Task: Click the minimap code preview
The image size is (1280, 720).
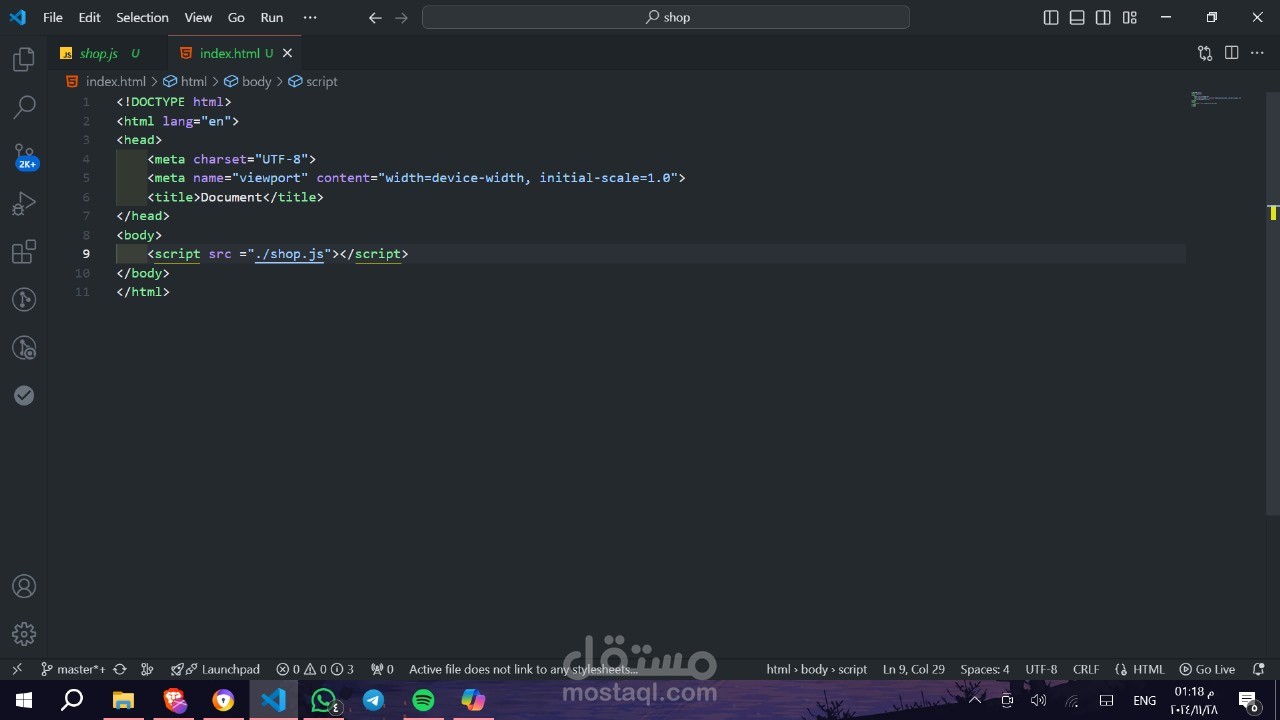Action: point(1215,99)
